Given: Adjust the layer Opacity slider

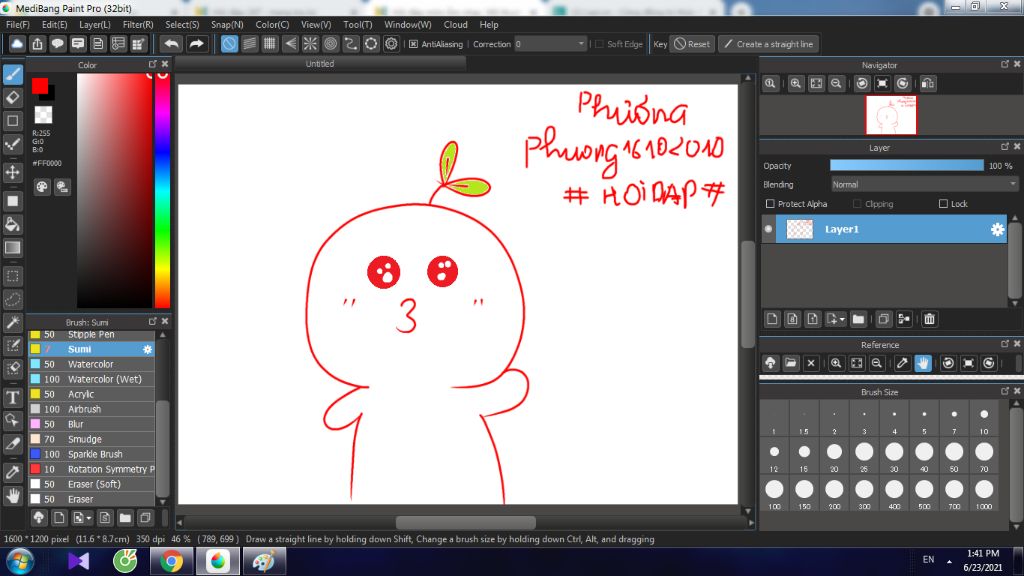Looking at the screenshot, I should coord(906,166).
